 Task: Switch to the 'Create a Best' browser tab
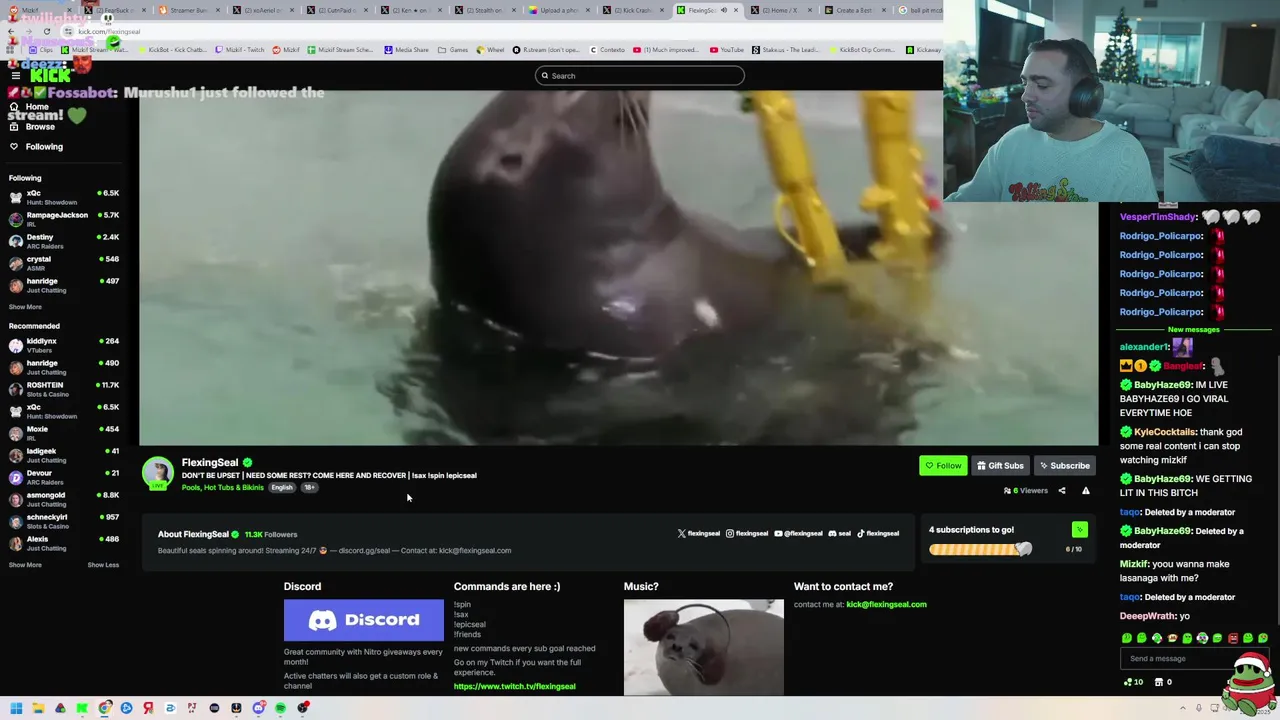click(x=853, y=10)
